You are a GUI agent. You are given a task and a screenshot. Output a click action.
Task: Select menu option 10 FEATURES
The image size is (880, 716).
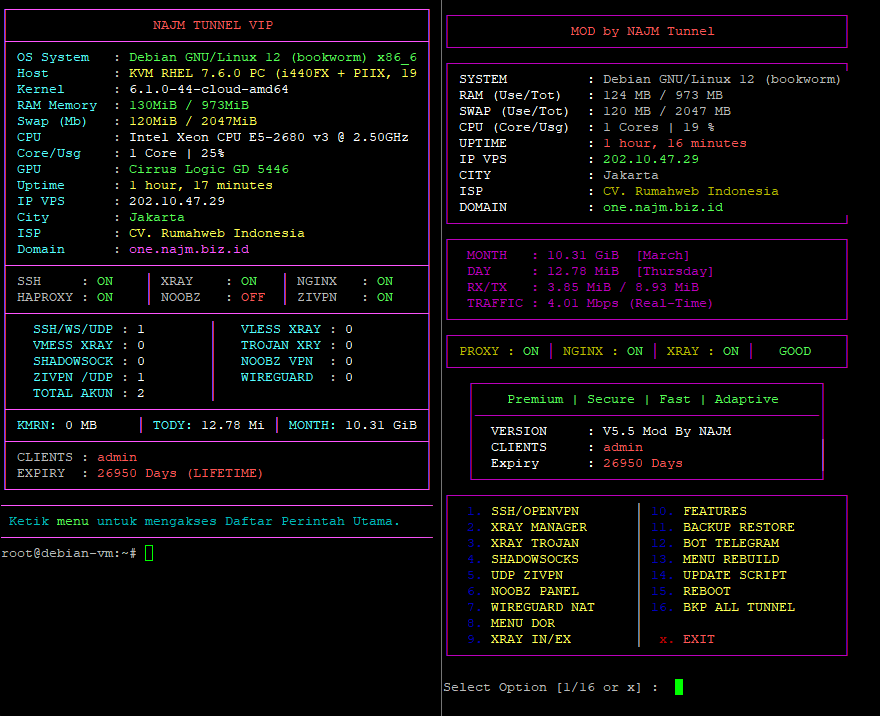[699, 511]
